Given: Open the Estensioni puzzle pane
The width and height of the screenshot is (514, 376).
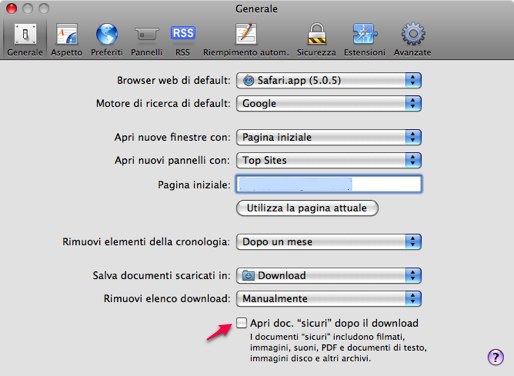Looking at the screenshot, I should (365, 40).
